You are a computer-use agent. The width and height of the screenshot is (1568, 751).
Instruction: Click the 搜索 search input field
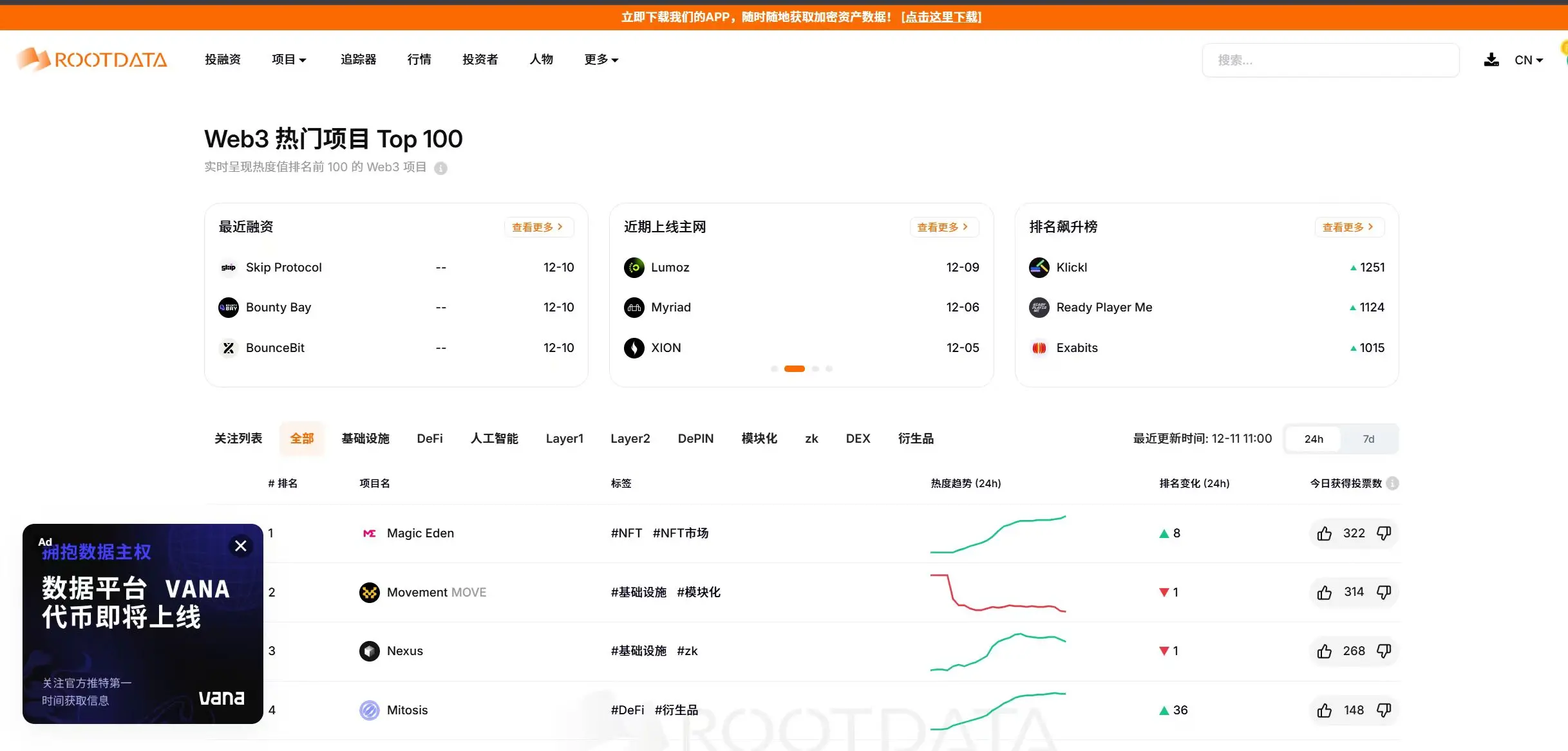1330,60
